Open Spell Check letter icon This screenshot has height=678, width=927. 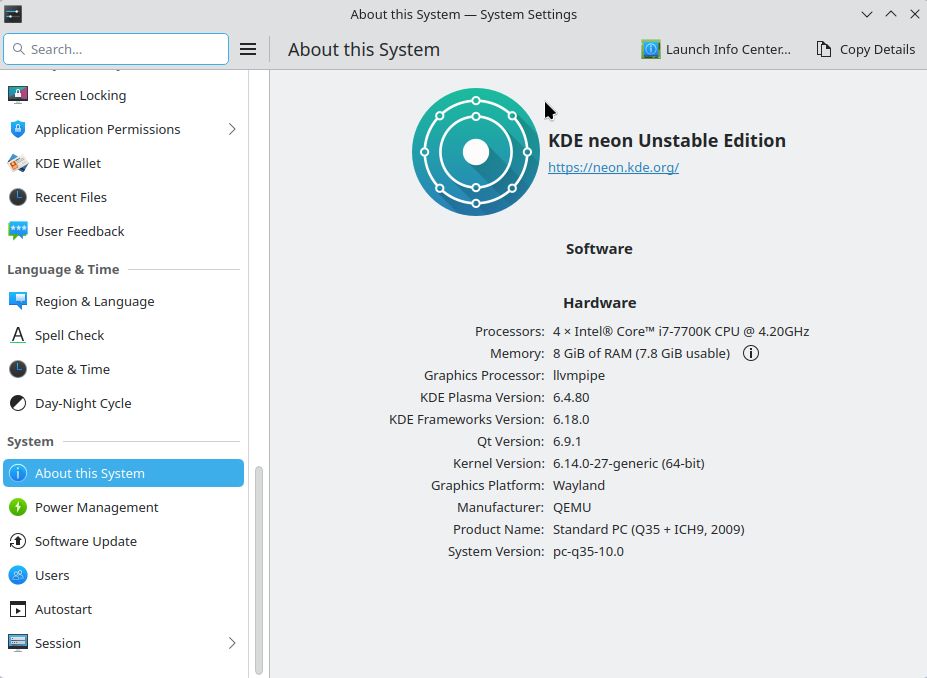pos(18,335)
